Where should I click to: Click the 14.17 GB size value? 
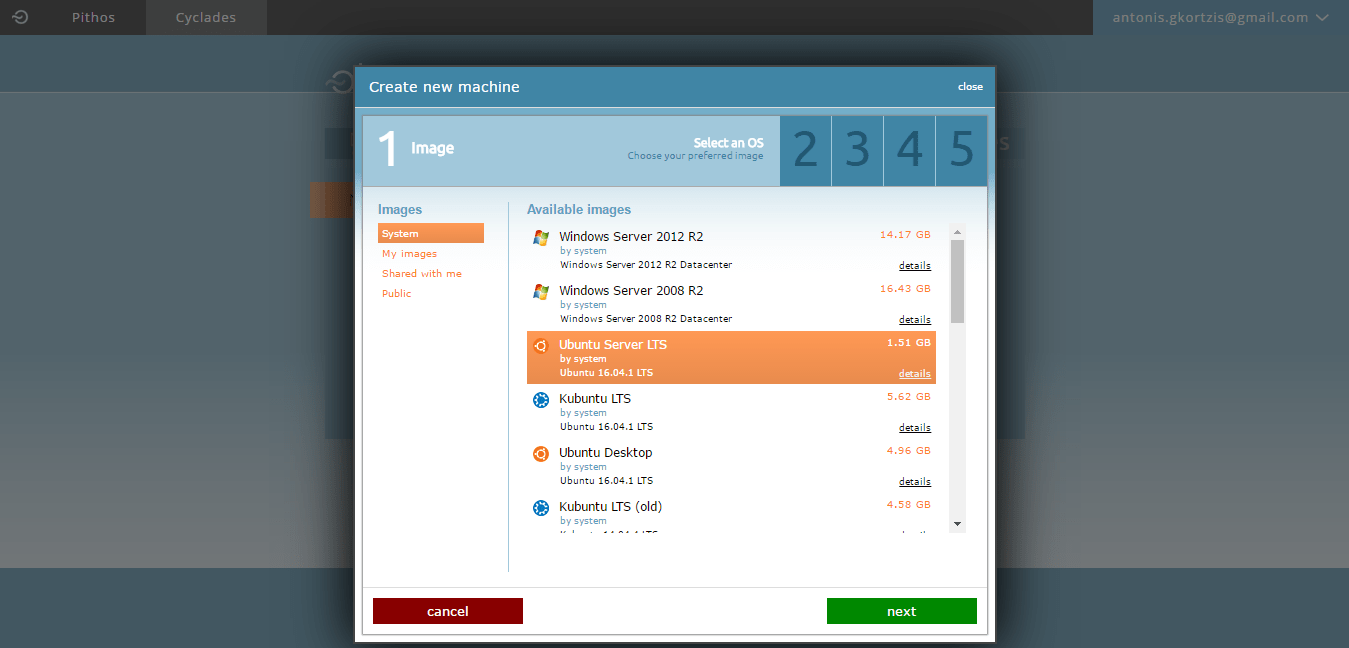[905, 235]
